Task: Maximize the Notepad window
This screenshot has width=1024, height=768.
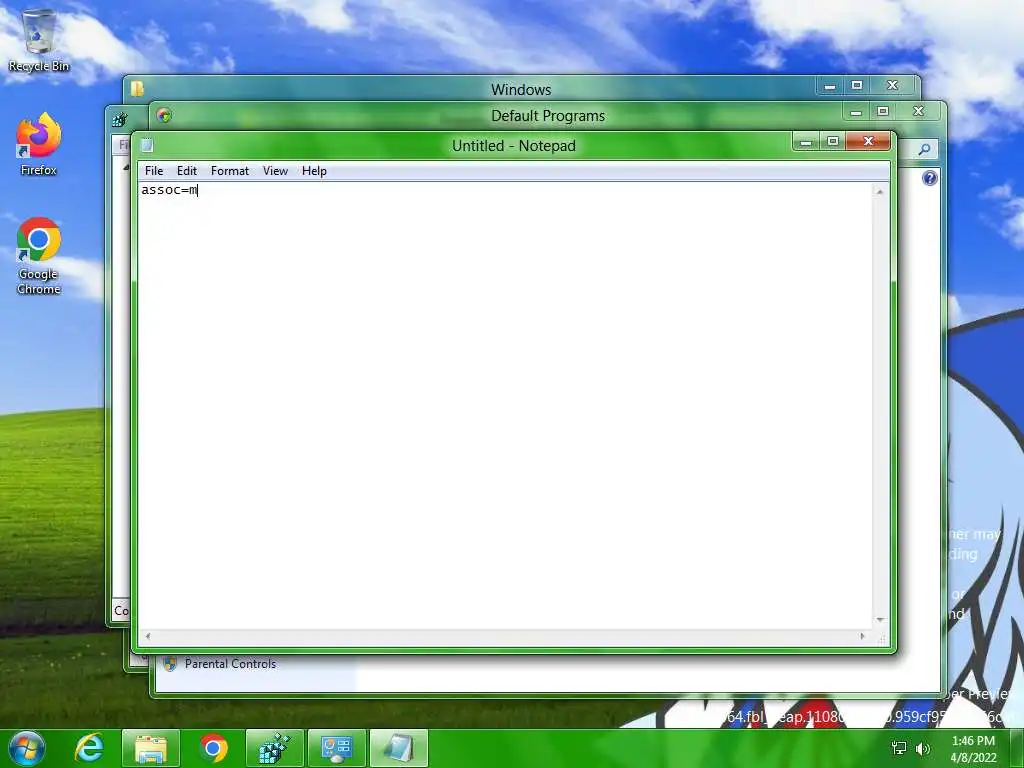Action: [833, 141]
